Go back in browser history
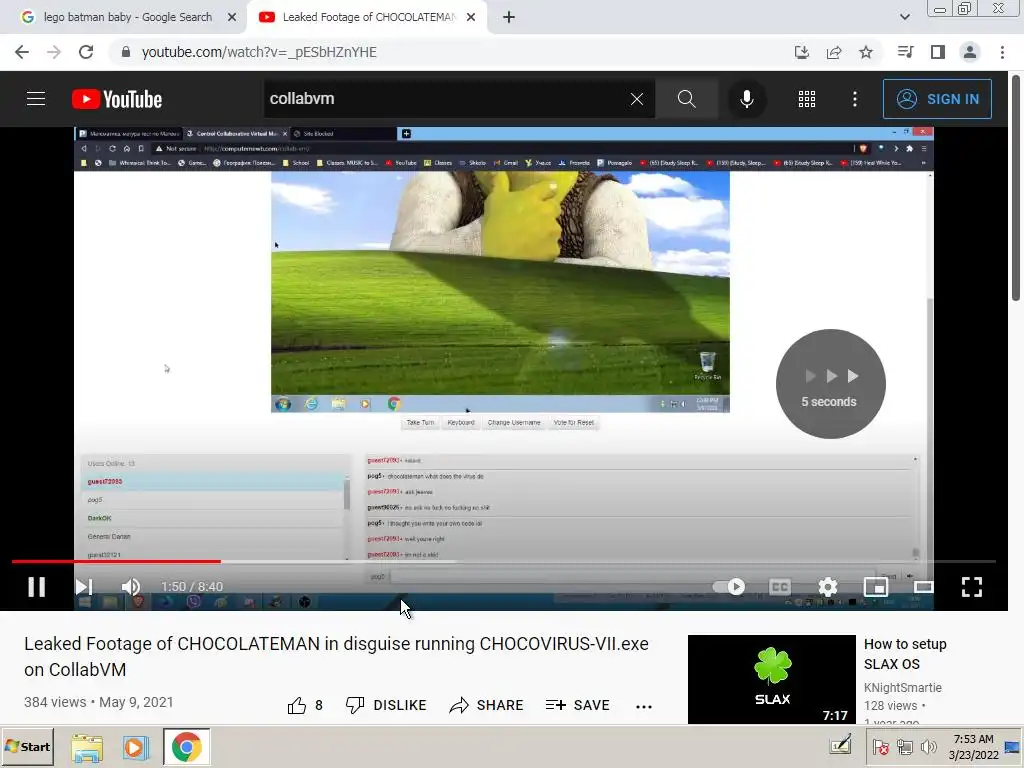 22,52
